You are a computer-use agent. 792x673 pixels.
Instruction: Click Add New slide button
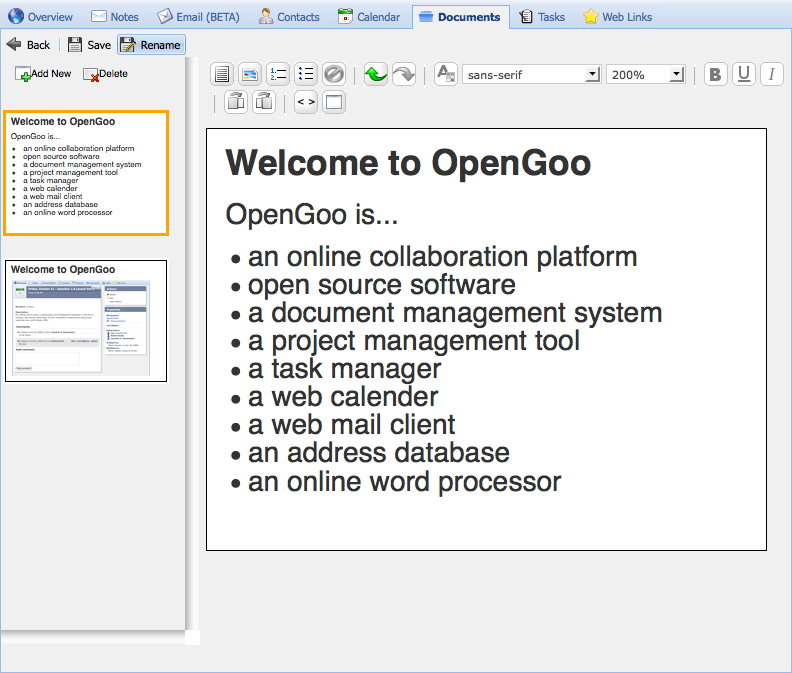[44, 74]
